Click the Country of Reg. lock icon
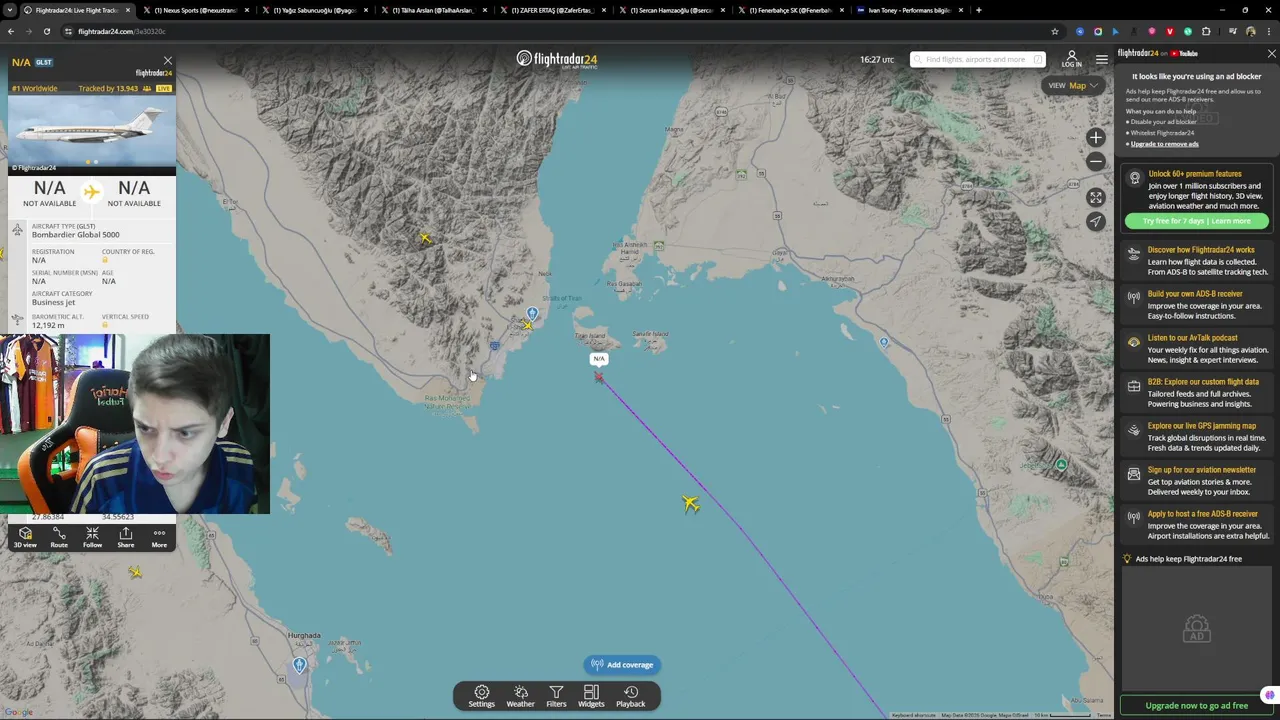Viewport: 1280px width, 720px height. pos(105,260)
